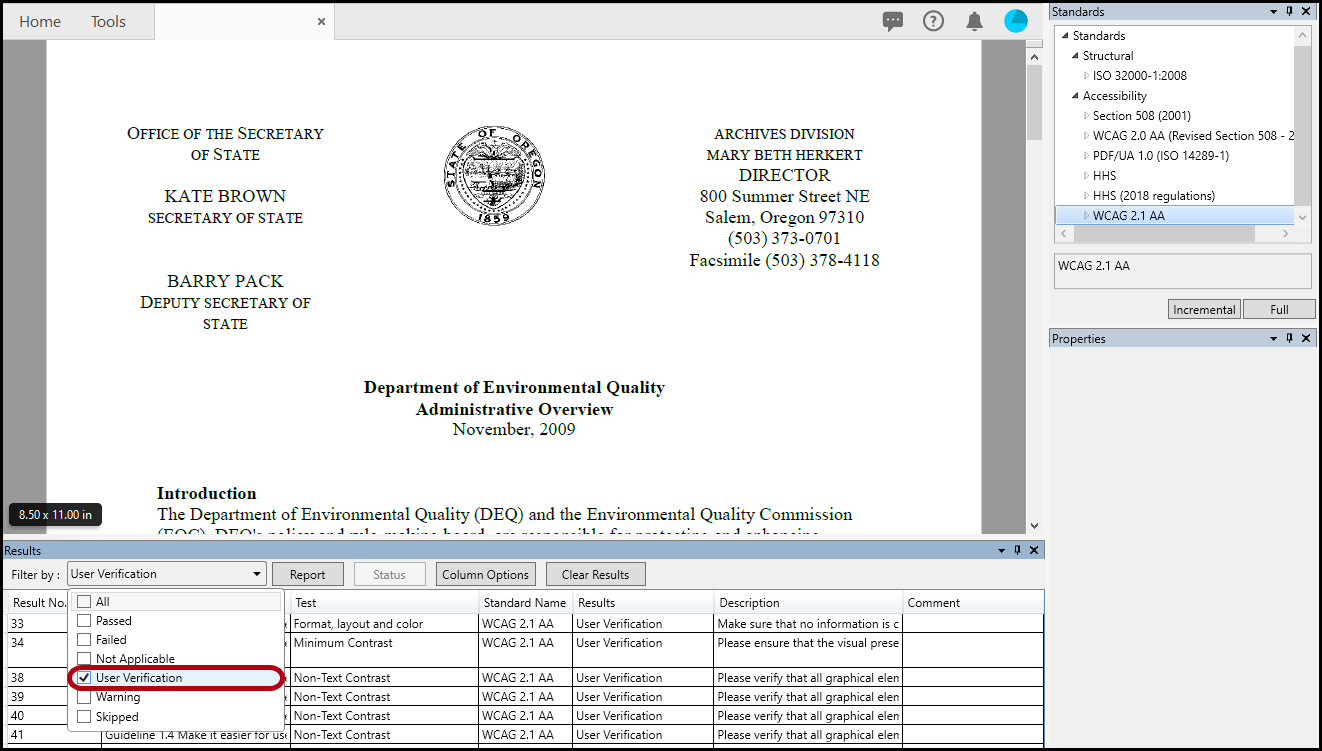Collapse the Accessibility tree node
The image size is (1322, 751).
[1076, 96]
